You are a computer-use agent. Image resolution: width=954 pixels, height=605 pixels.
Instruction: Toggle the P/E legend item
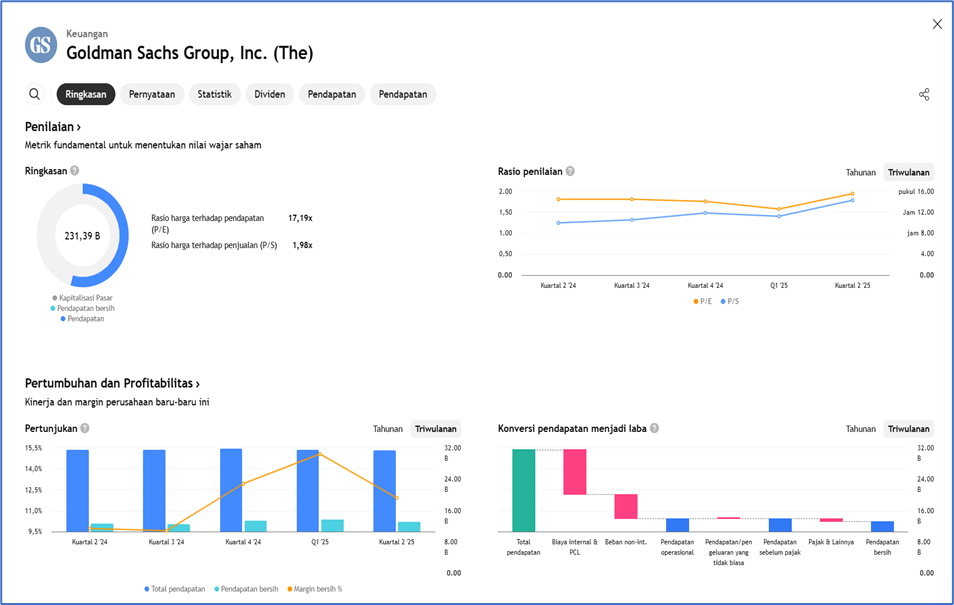pyautogui.click(x=705, y=301)
